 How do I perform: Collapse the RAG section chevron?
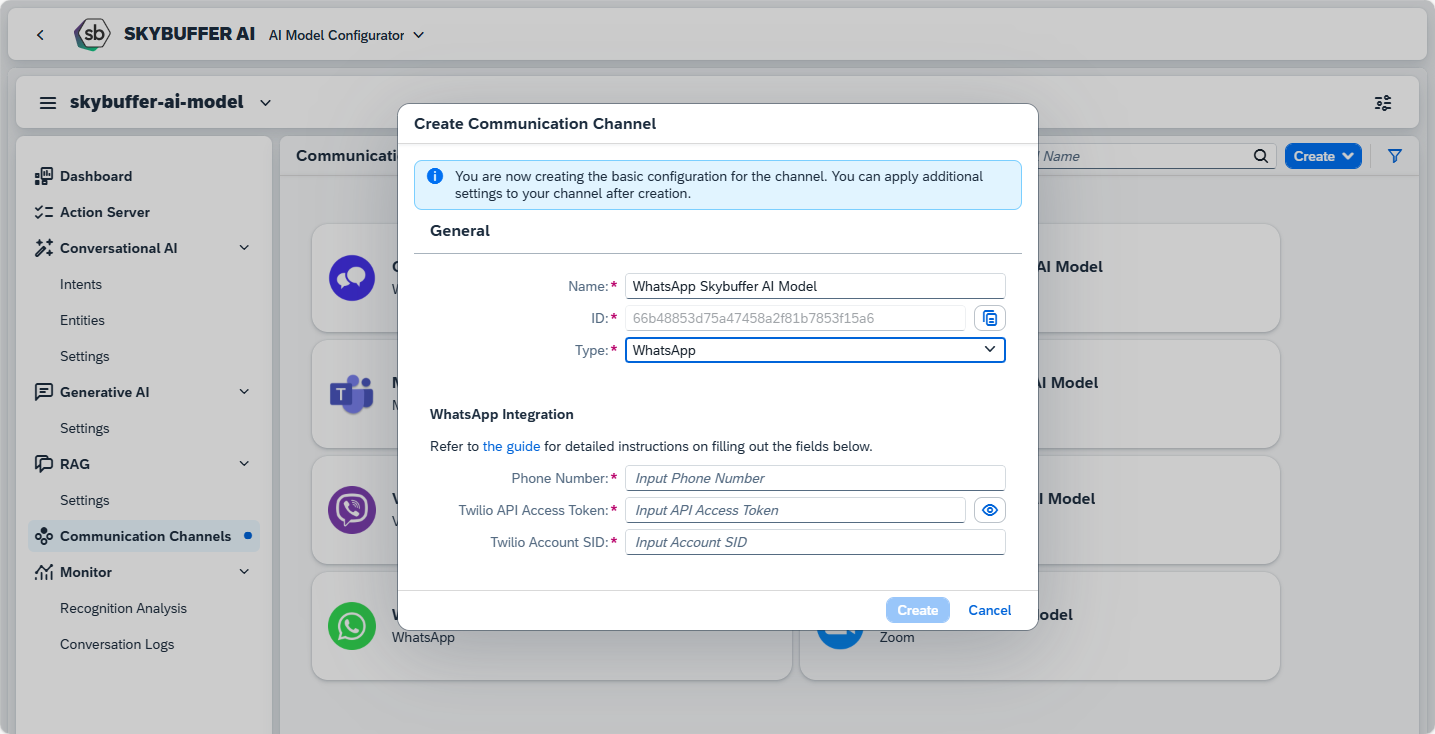click(244, 464)
